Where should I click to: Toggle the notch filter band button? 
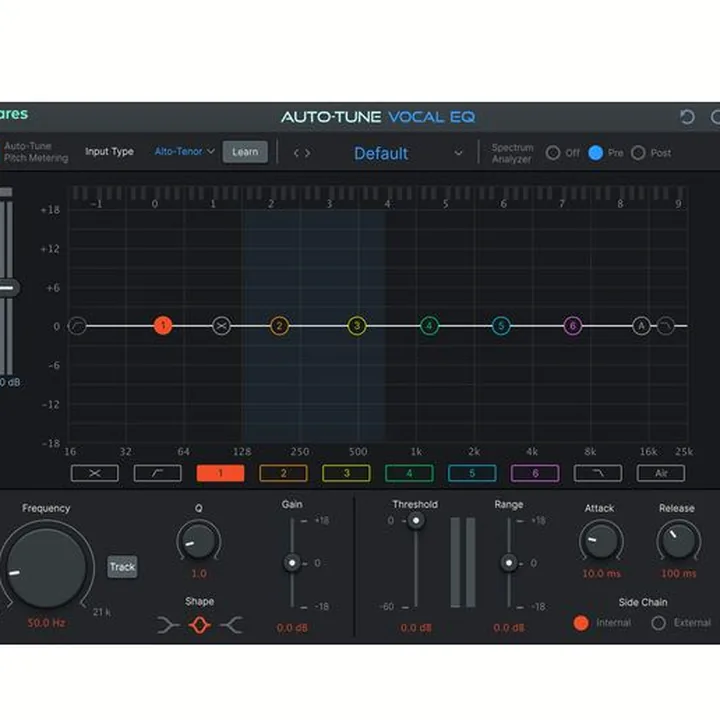95,473
